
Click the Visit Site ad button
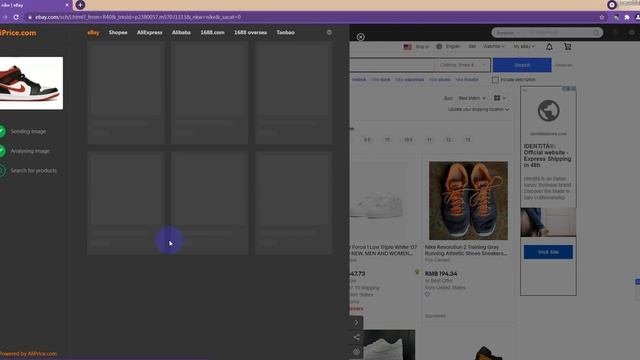pyautogui.click(x=548, y=252)
